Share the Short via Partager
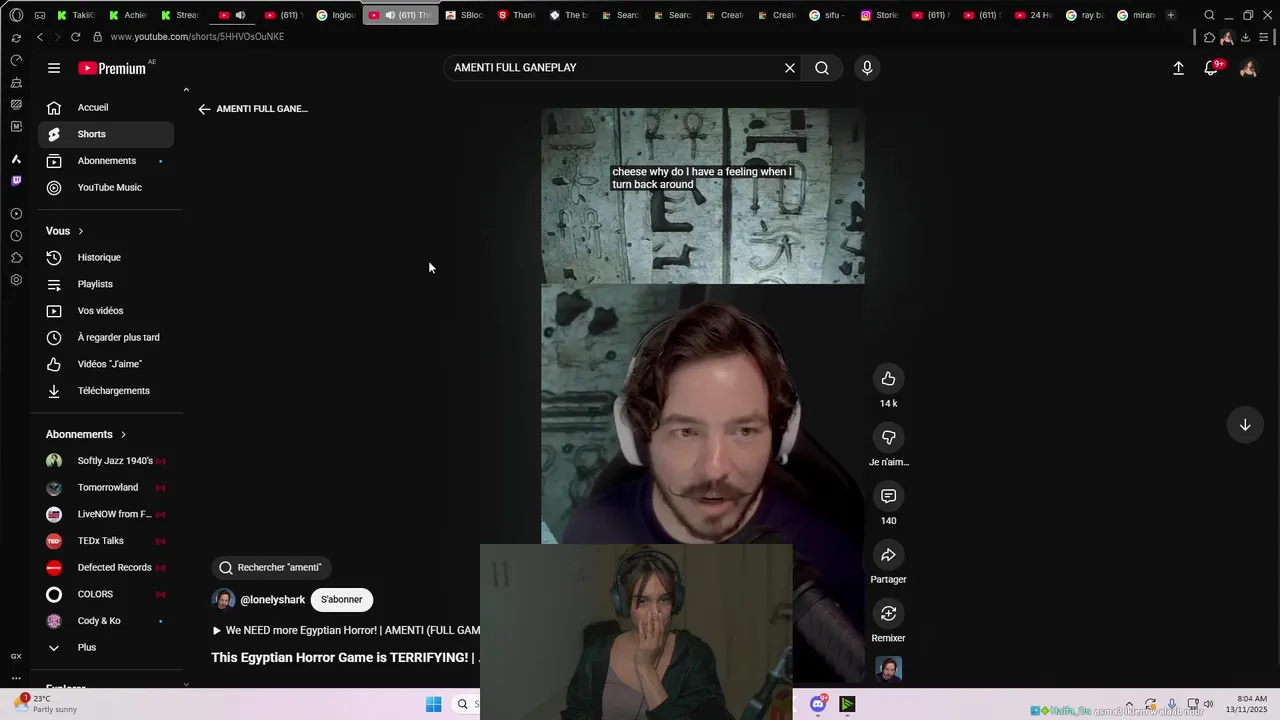 [888, 555]
